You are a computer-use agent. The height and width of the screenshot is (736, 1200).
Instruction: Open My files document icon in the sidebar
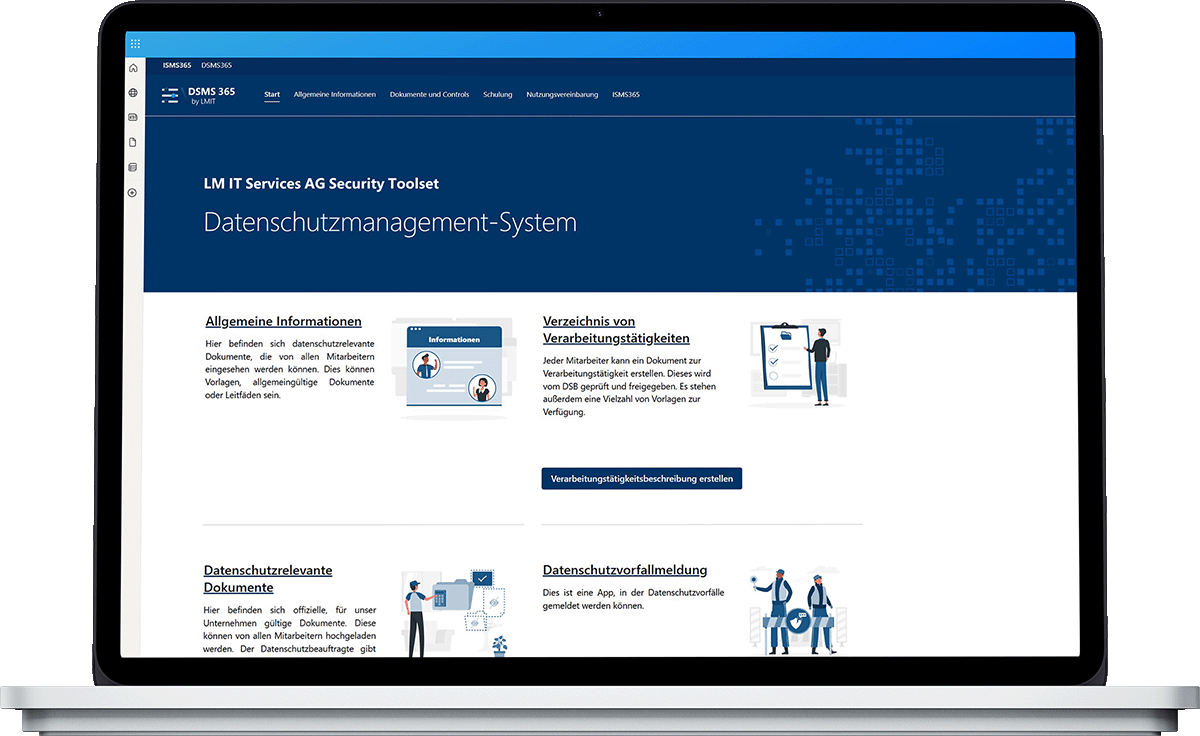point(133,142)
